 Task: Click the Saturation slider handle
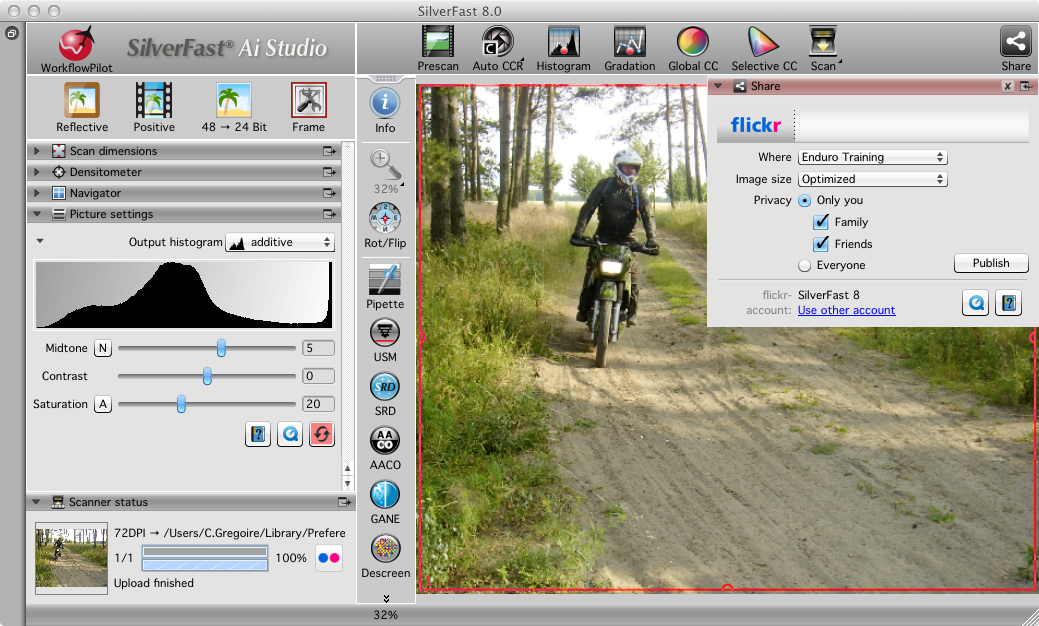[x=181, y=404]
